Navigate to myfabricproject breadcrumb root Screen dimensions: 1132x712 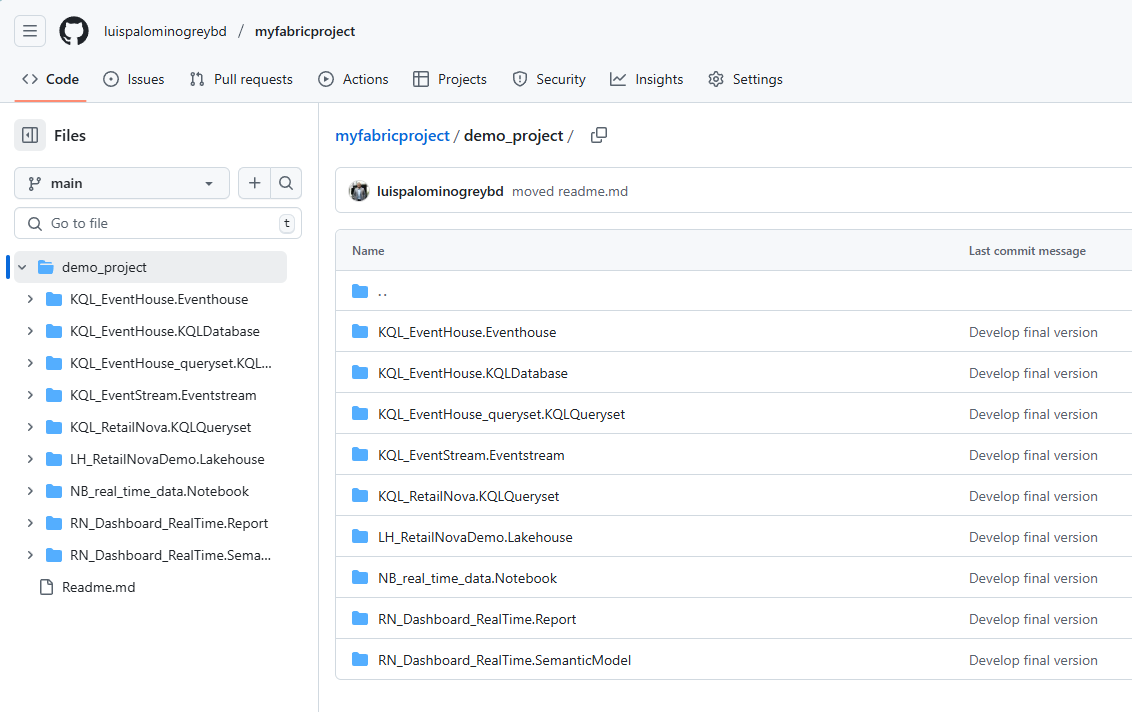(x=392, y=136)
